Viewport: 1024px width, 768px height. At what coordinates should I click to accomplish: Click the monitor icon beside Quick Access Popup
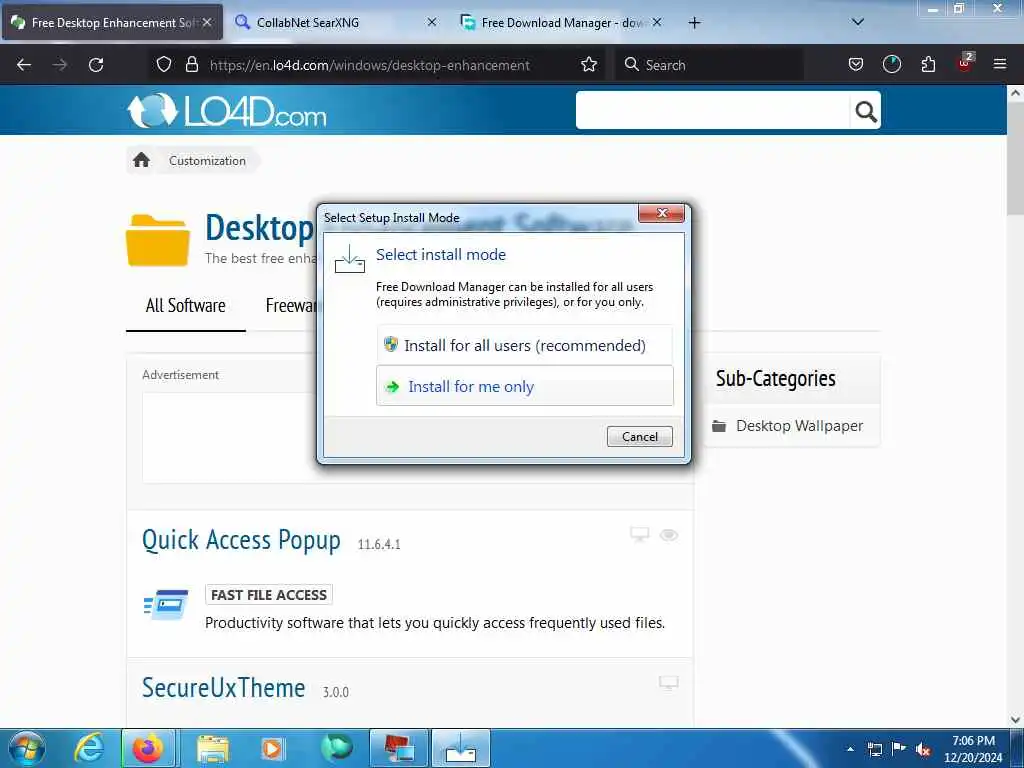639,534
